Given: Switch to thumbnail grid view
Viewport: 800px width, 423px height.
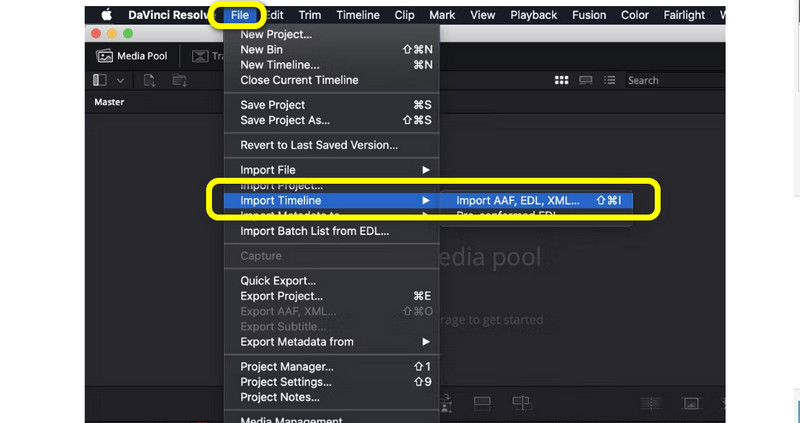Looking at the screenshot, I should click(x=562, y=80).
